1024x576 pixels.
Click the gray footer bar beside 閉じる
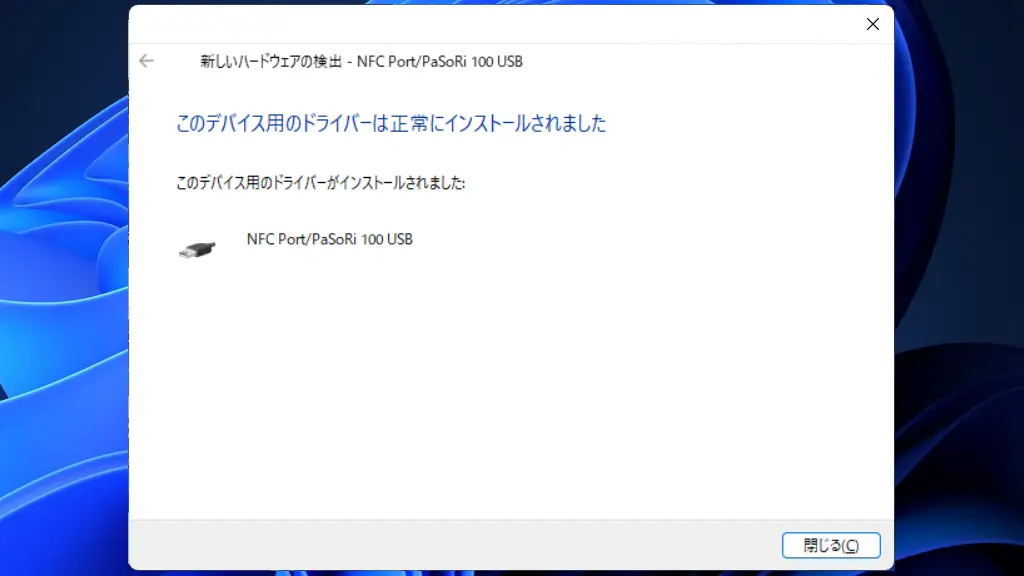coord(450,545)
